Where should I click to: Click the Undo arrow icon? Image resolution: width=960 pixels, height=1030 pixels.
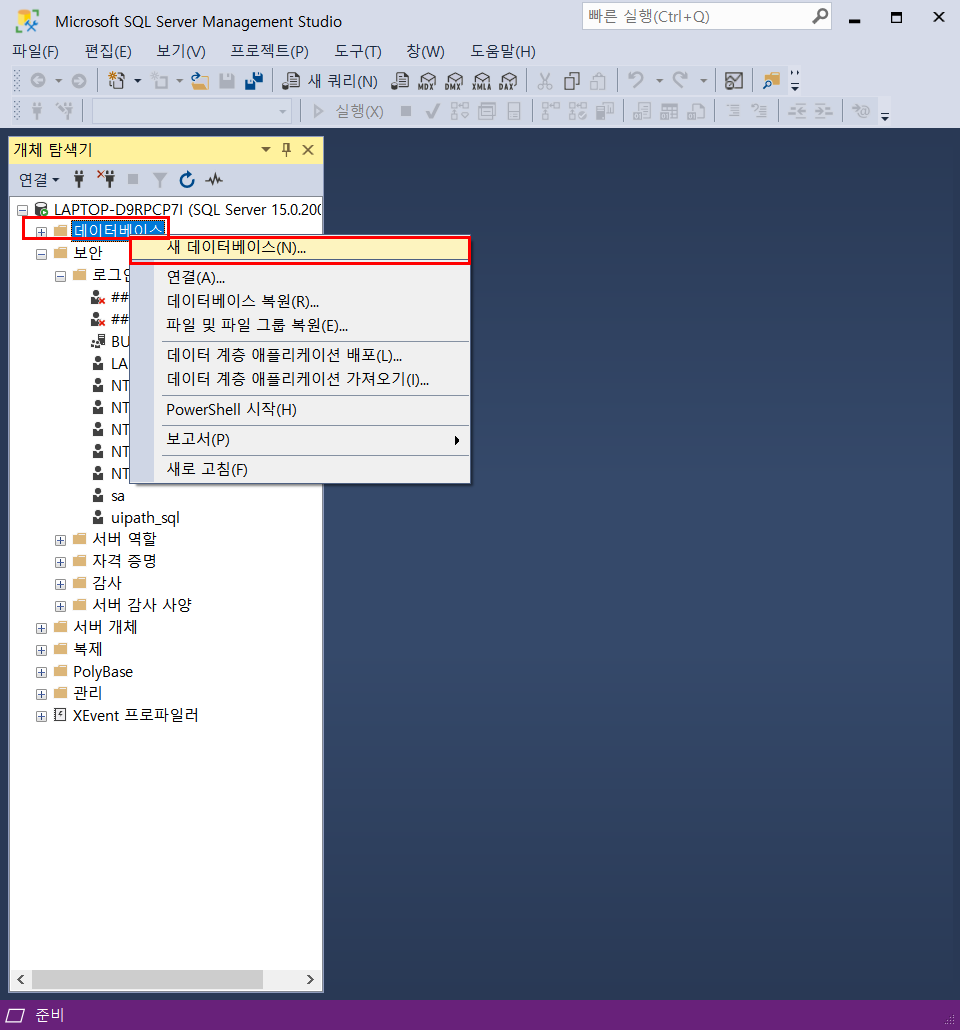[x=635, y=80]
